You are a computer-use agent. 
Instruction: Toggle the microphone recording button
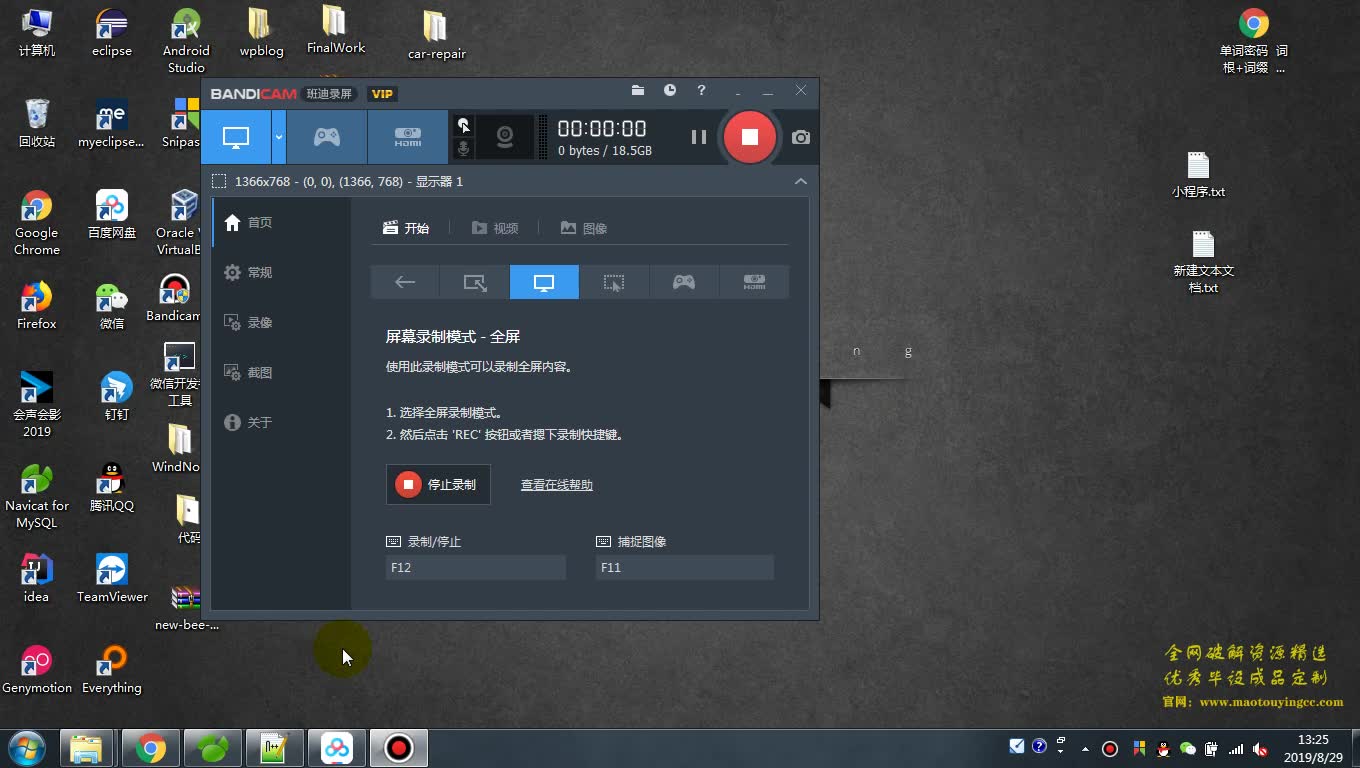pyautogui.click(x=463, y=149)
